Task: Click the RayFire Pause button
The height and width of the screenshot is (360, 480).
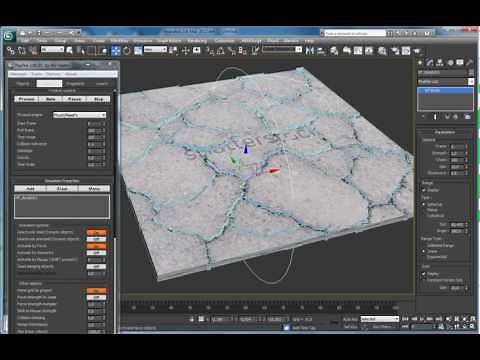Action: pyautogui.click(x=74, y=99)
